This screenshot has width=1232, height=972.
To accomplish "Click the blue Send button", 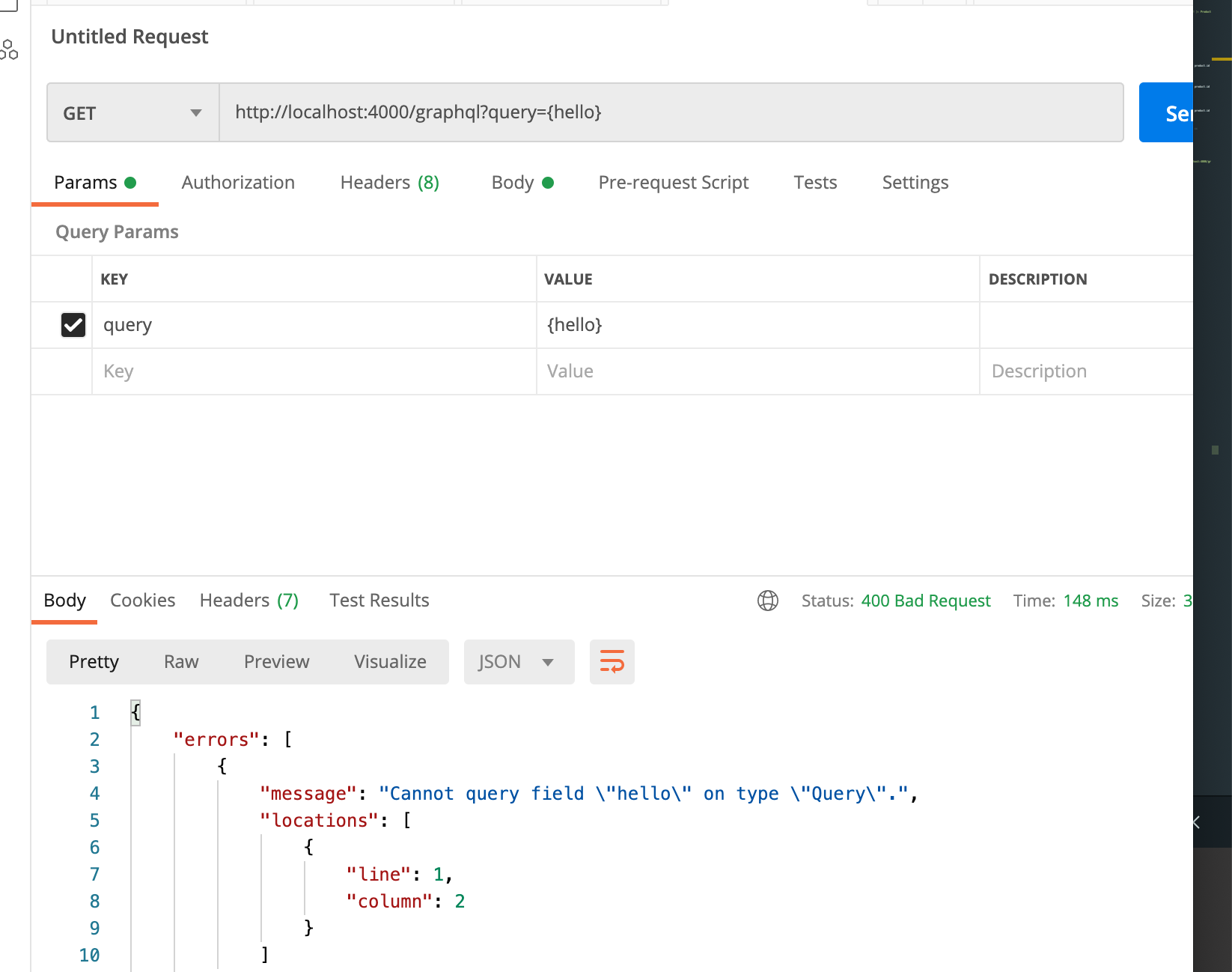I will 1166,113.
